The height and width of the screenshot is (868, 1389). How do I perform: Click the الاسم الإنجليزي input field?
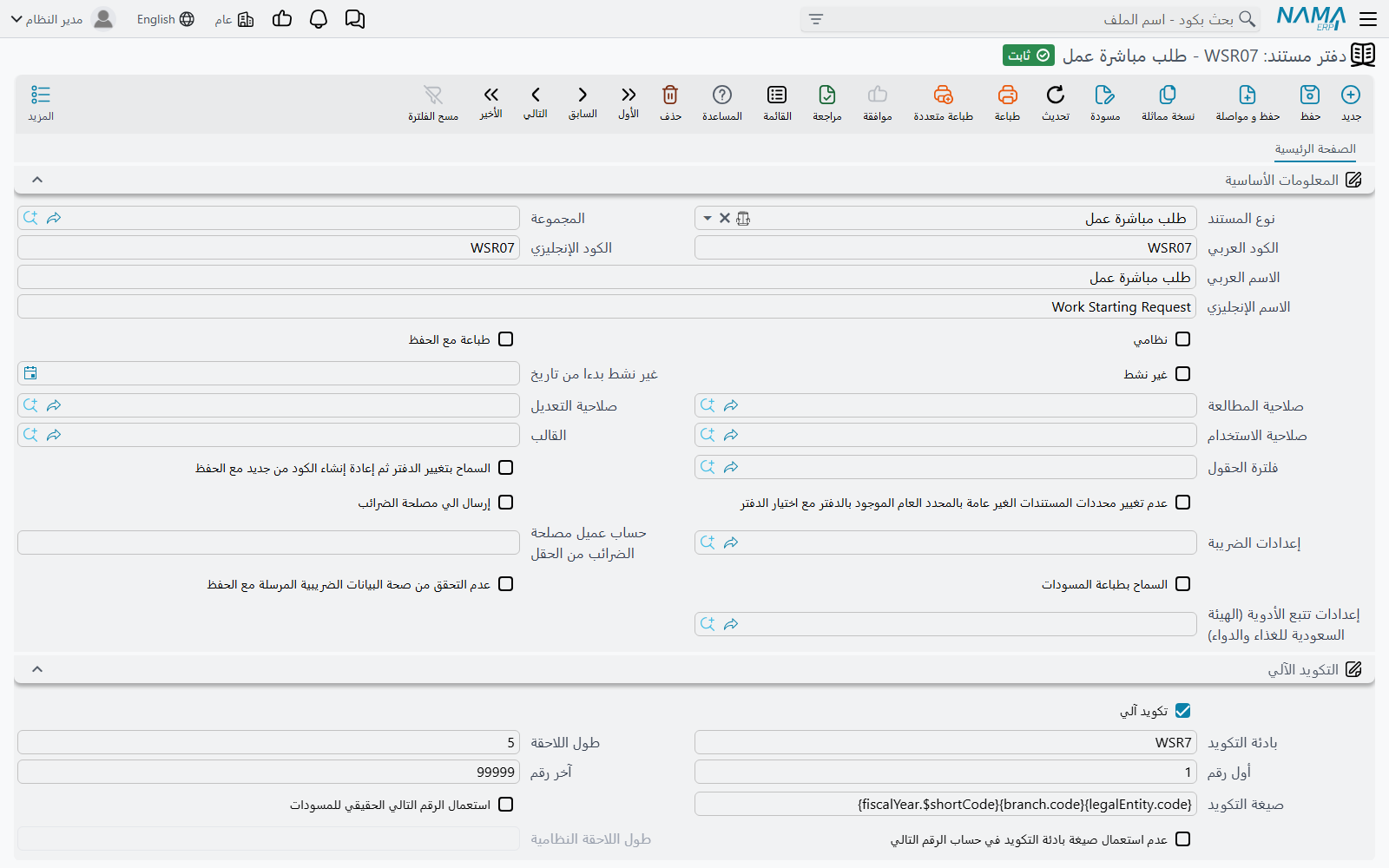point(607,306)
